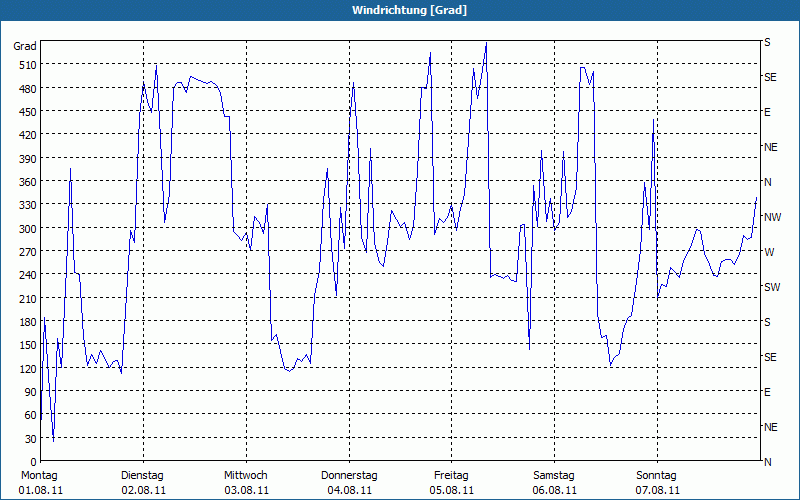Select the date 03.08.11
This screenshot has height=500, width=800.
coord(246,491)
